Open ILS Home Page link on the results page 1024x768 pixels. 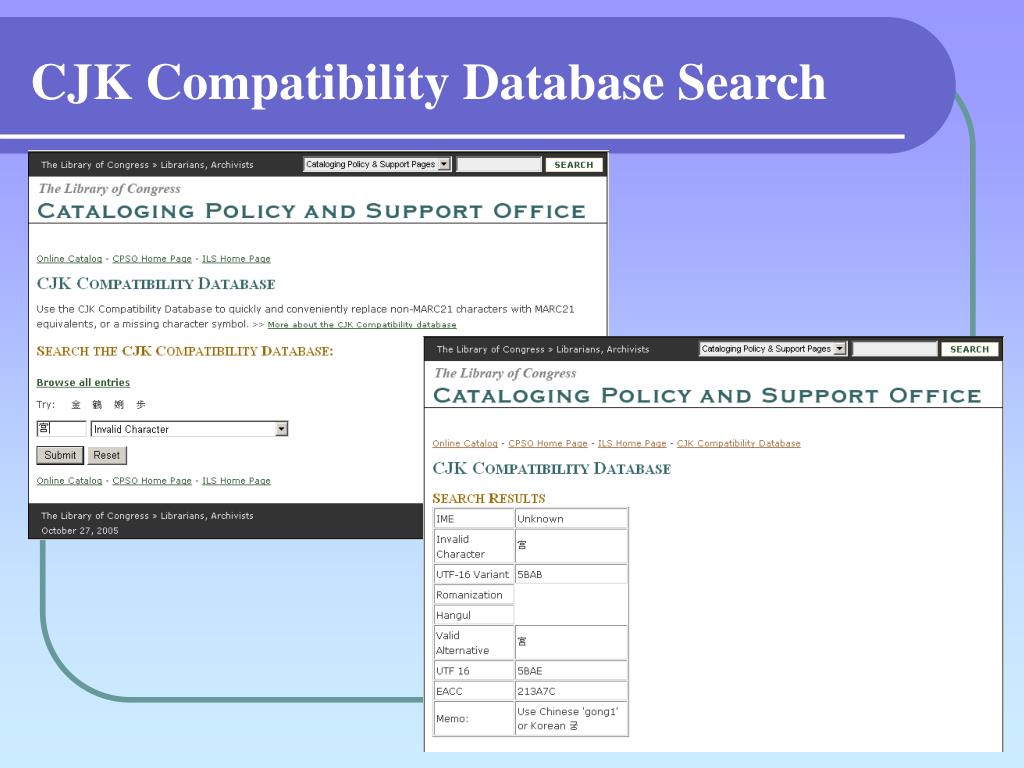click(x=632, y=443)
